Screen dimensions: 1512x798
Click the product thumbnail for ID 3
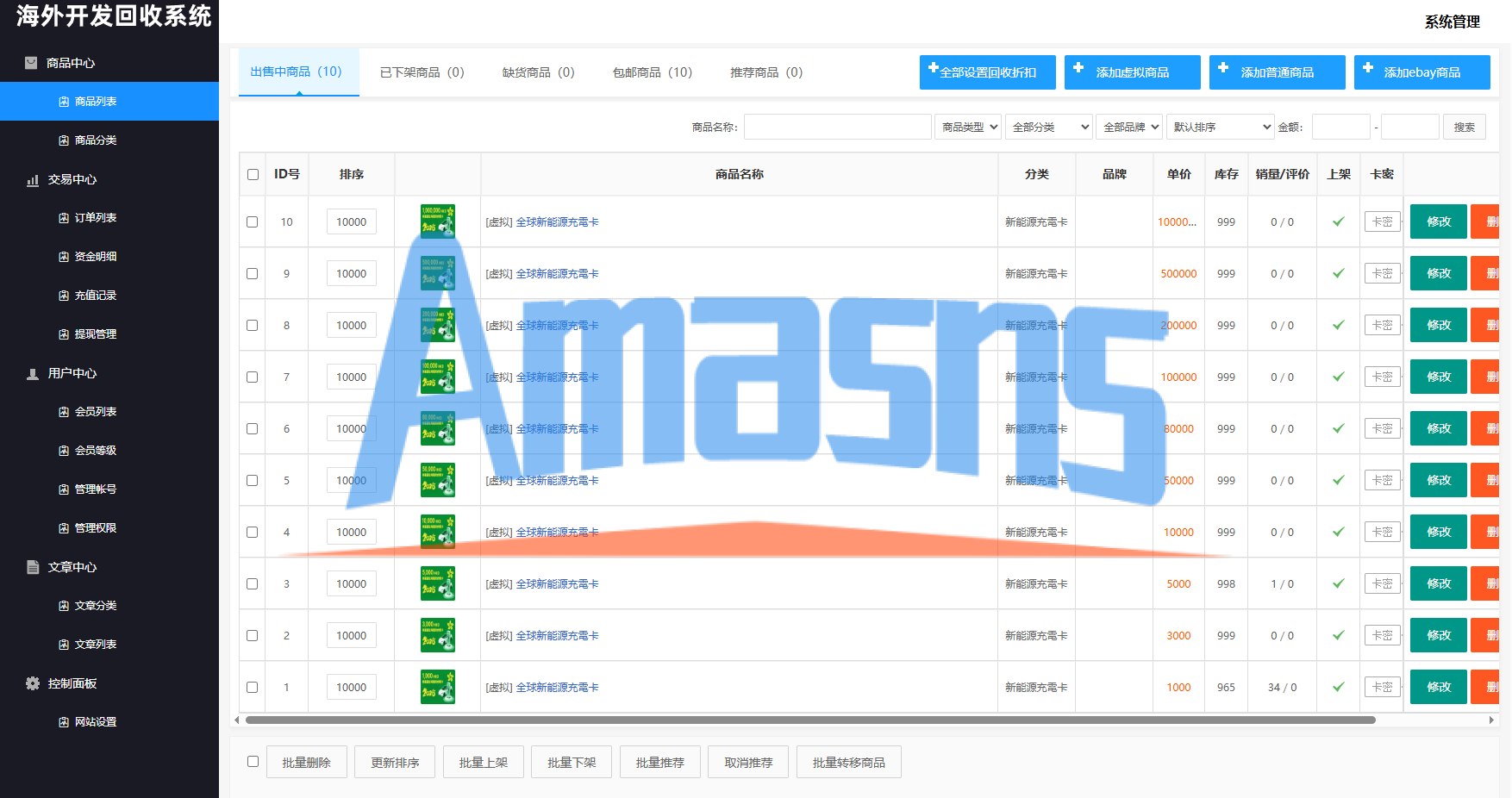pyautogui.click(x=438, y=583)
